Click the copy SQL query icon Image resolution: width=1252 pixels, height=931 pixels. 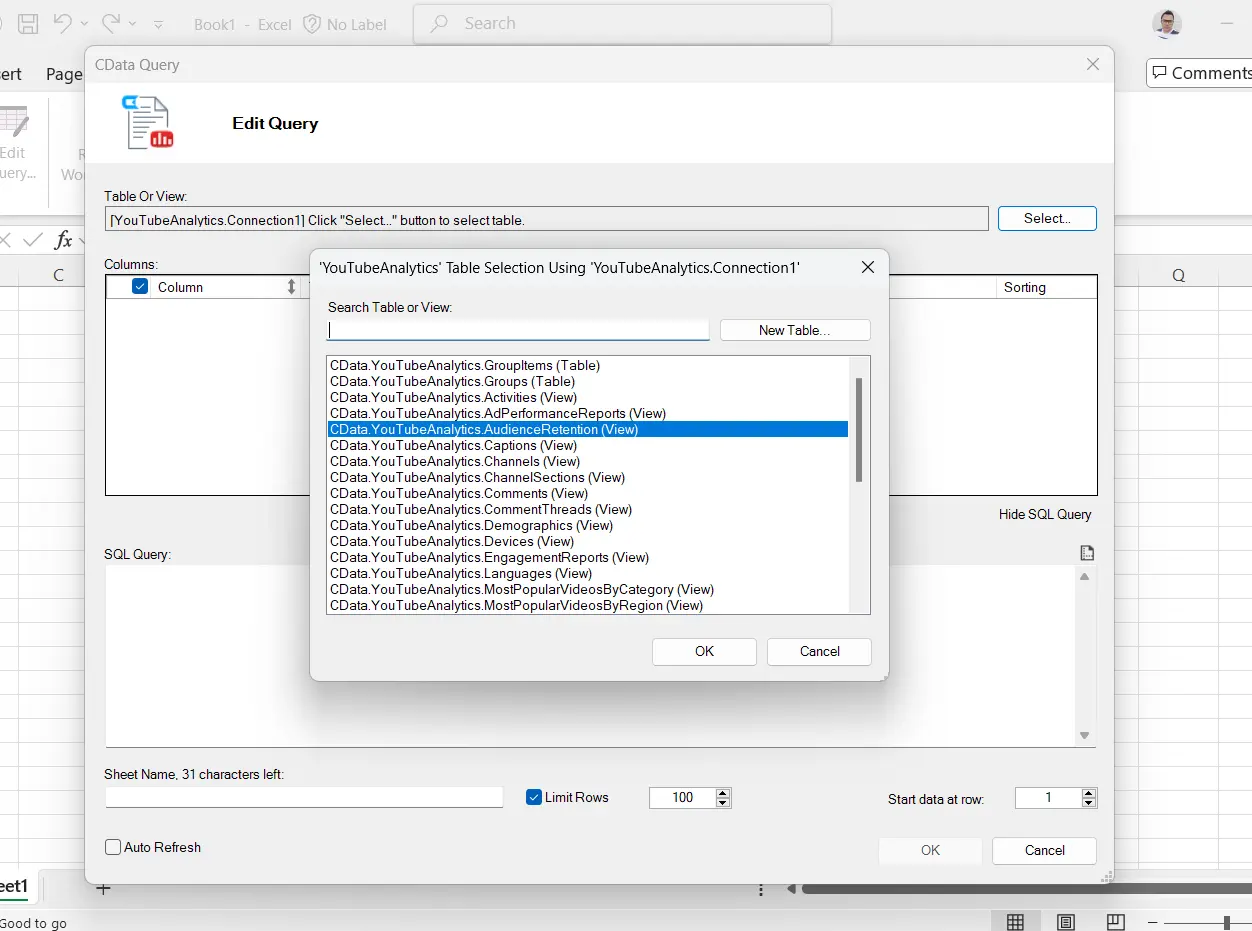point(1087,553)
